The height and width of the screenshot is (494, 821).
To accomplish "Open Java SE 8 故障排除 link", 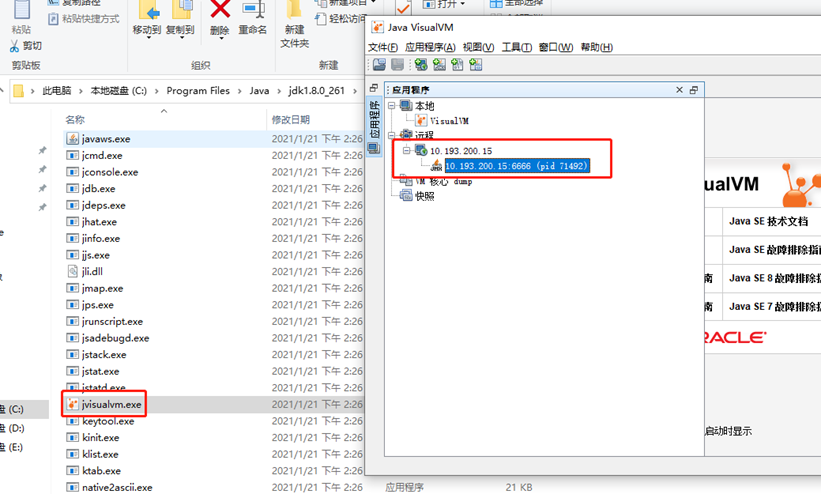I will tap(775, 278).
